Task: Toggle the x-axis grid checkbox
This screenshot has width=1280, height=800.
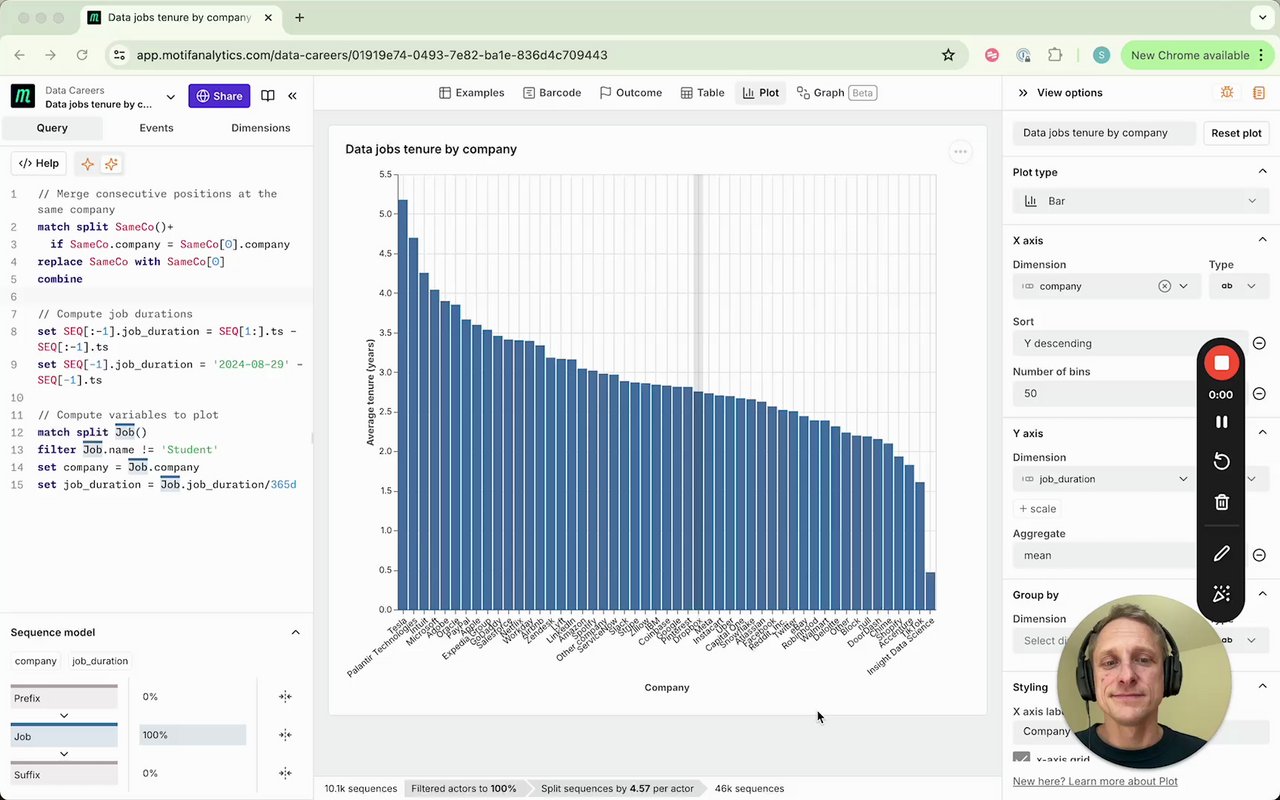Action: click(1021, 760)
